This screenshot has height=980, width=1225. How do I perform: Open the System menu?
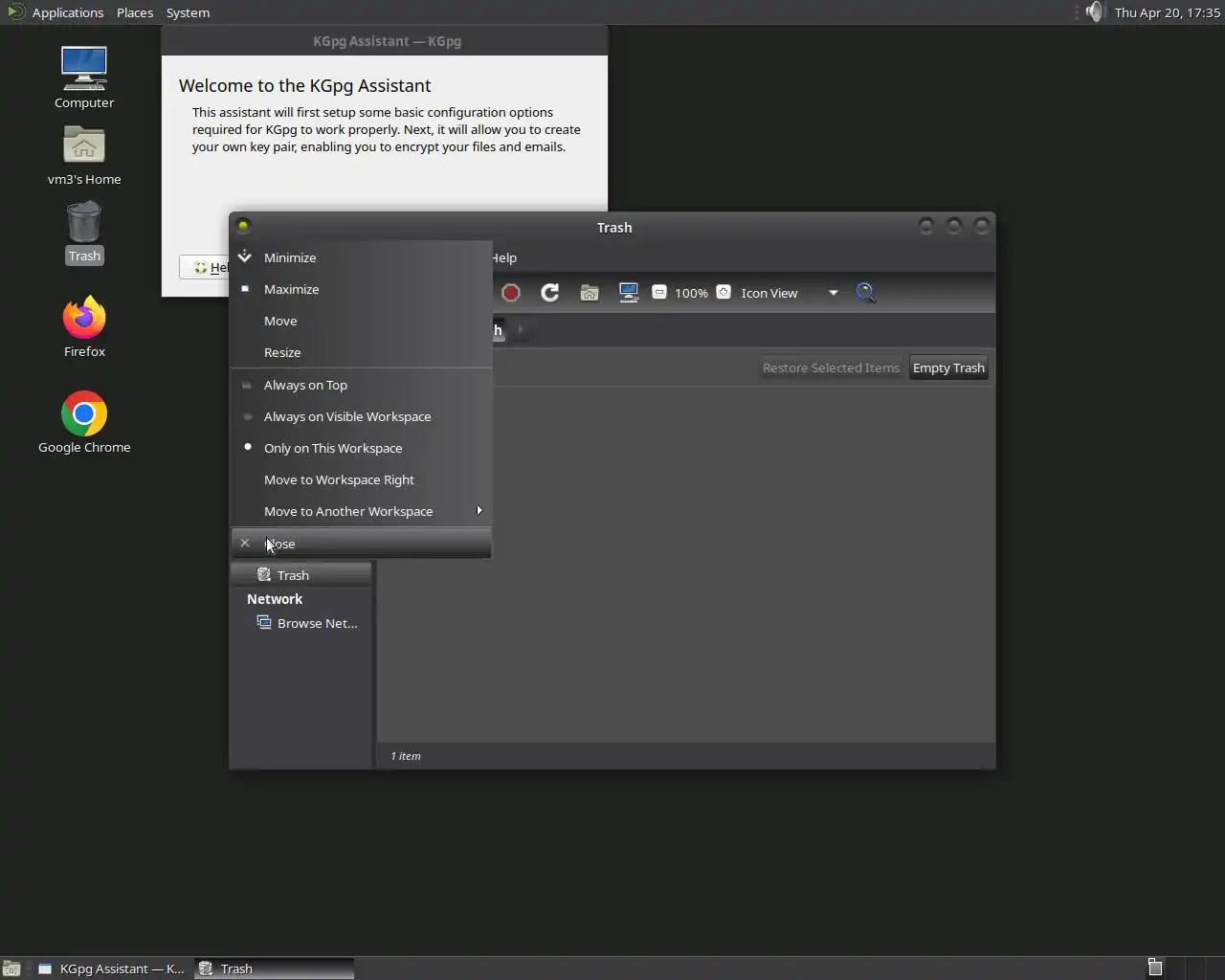188,12
